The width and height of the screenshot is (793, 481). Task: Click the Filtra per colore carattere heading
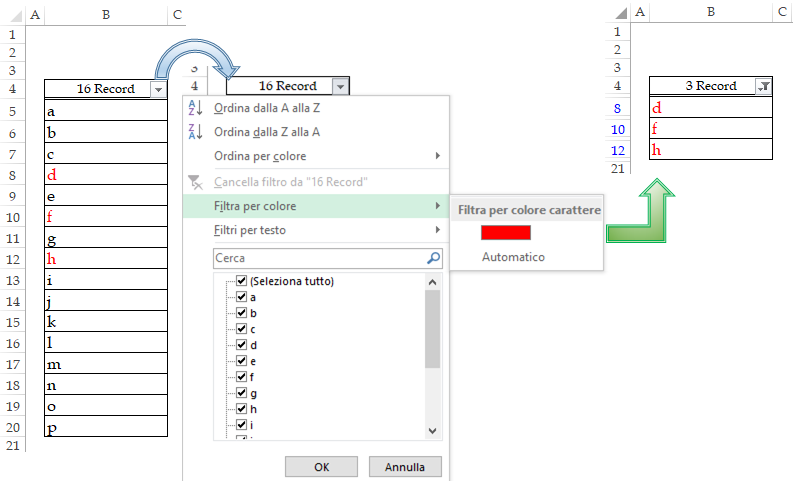[x=529, y=210]
